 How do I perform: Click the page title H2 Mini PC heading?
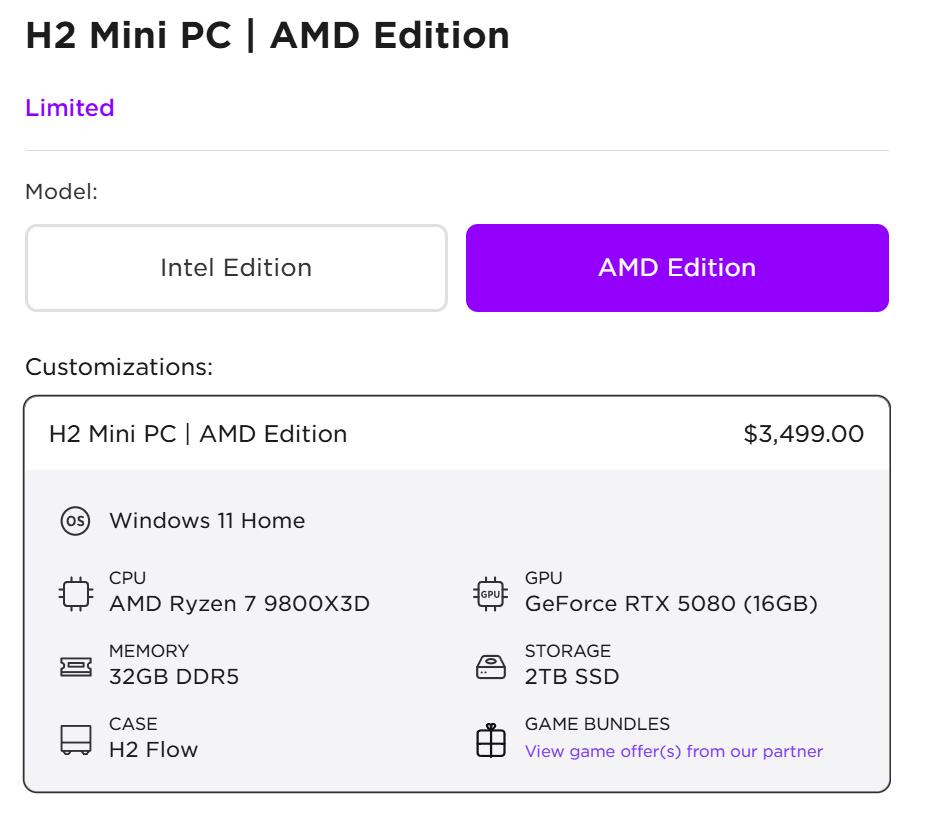pos(267,36)
